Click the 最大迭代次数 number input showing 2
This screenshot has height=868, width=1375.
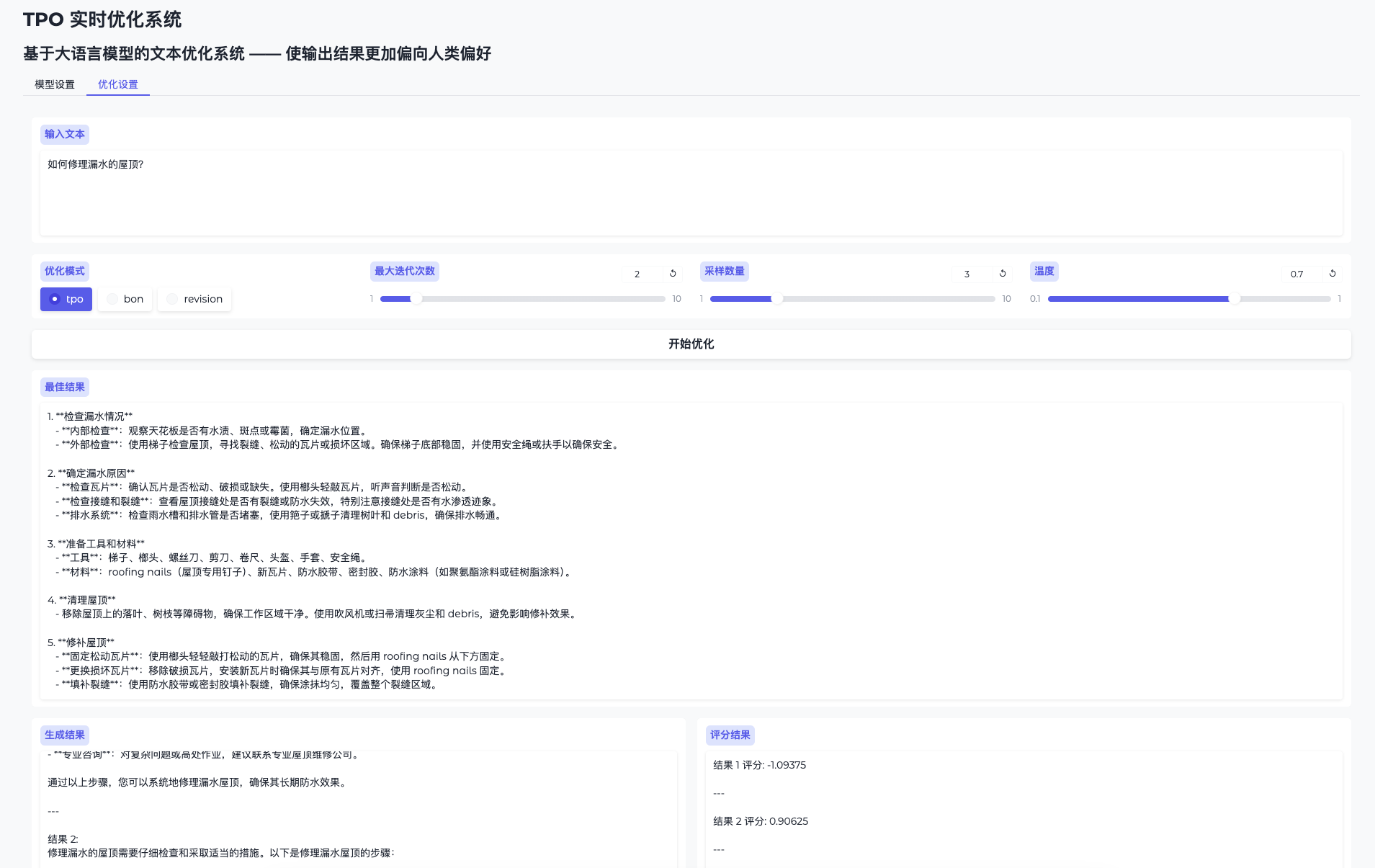pyautogui.click(x=637, y=274)
